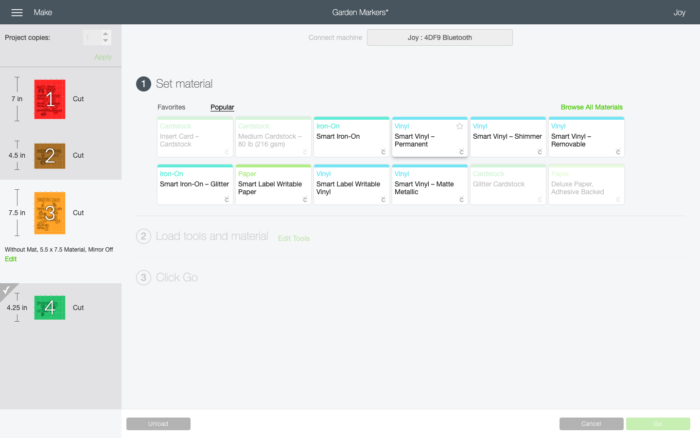Choose Smart Vinyl – Shimmer material
This screenshot has height=438, width=700.
[x=508, y=137]
